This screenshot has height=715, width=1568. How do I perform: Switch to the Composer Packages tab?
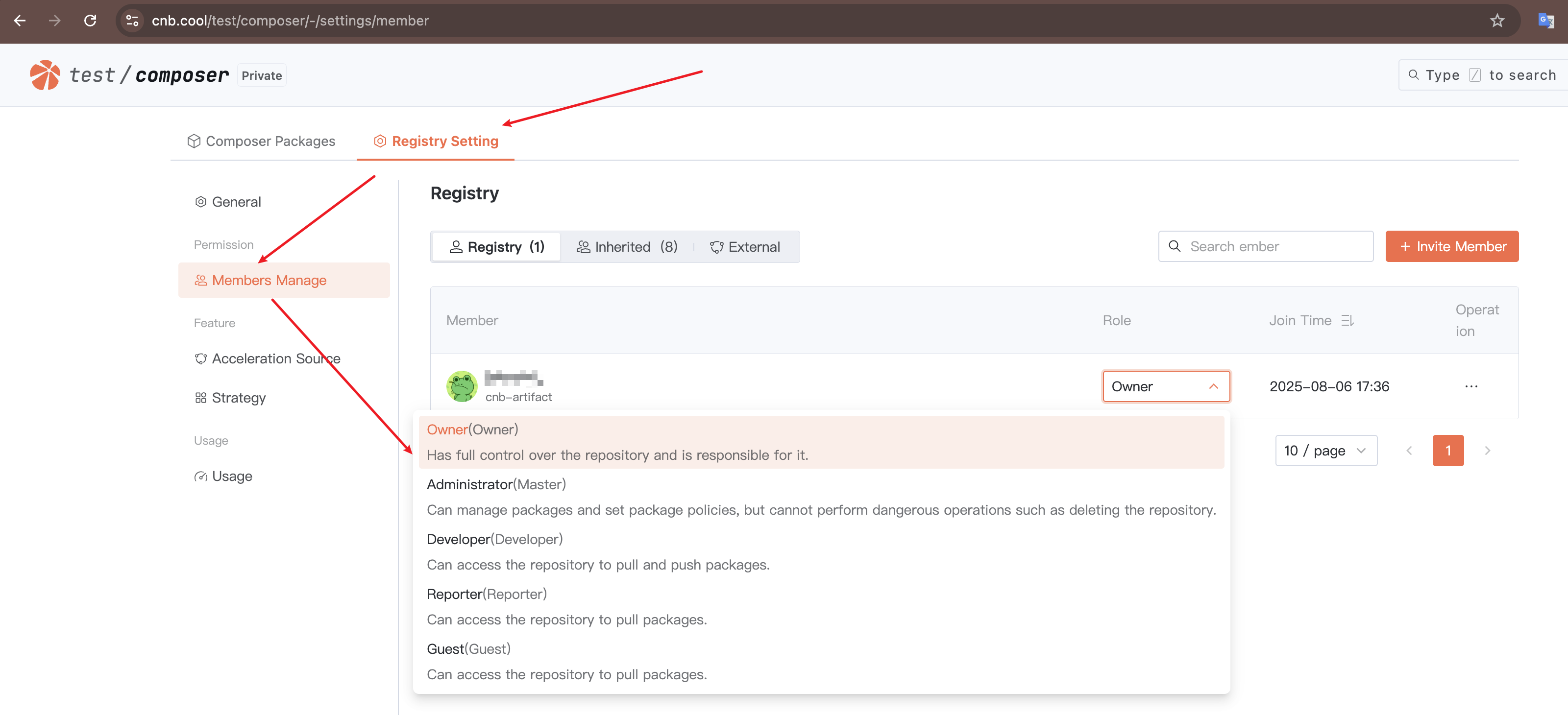(262, 141)
